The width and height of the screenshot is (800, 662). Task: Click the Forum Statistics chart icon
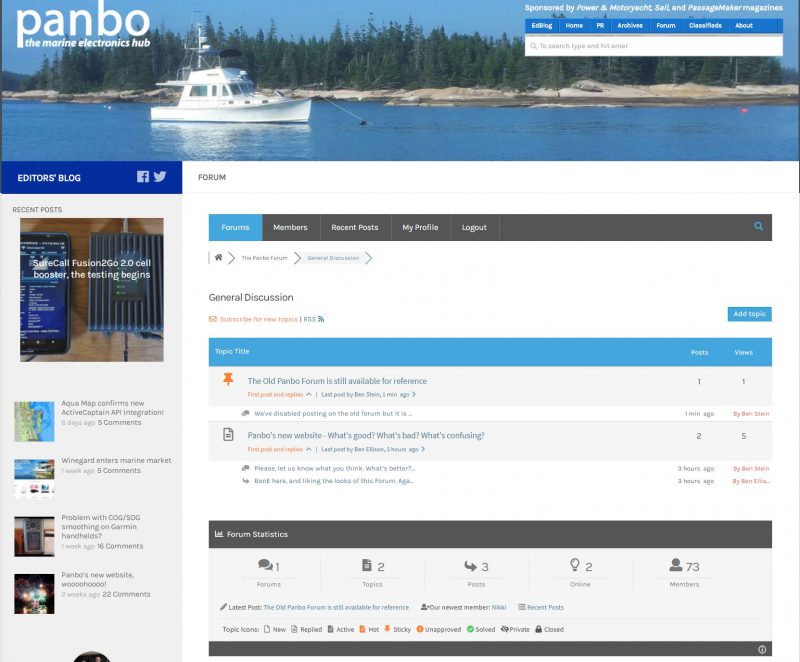219,534
